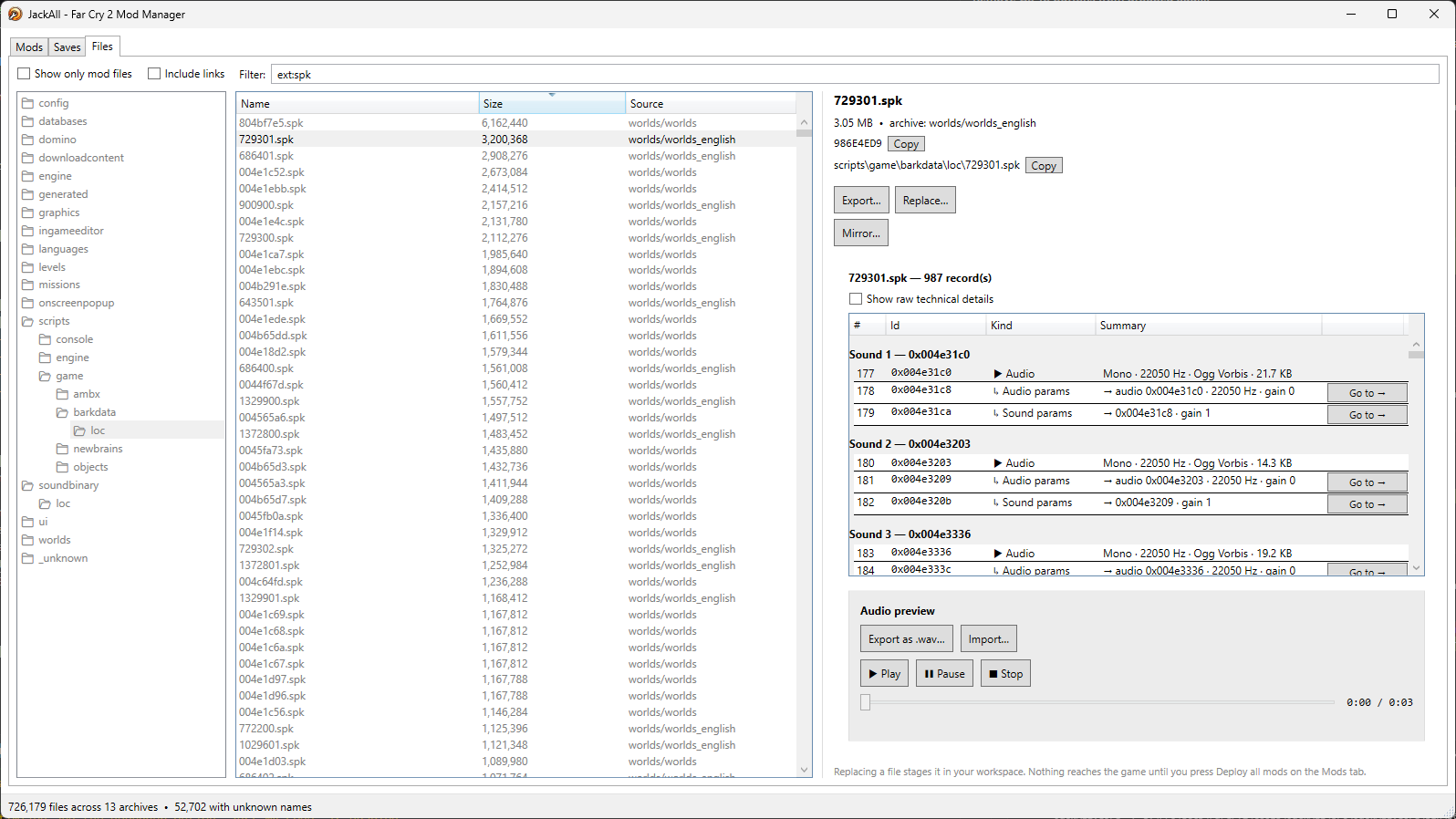Select the engine subfolder under scripts
Image resolution: width=1456 pixels, height=819 pixels.
[x=72, y=358]
